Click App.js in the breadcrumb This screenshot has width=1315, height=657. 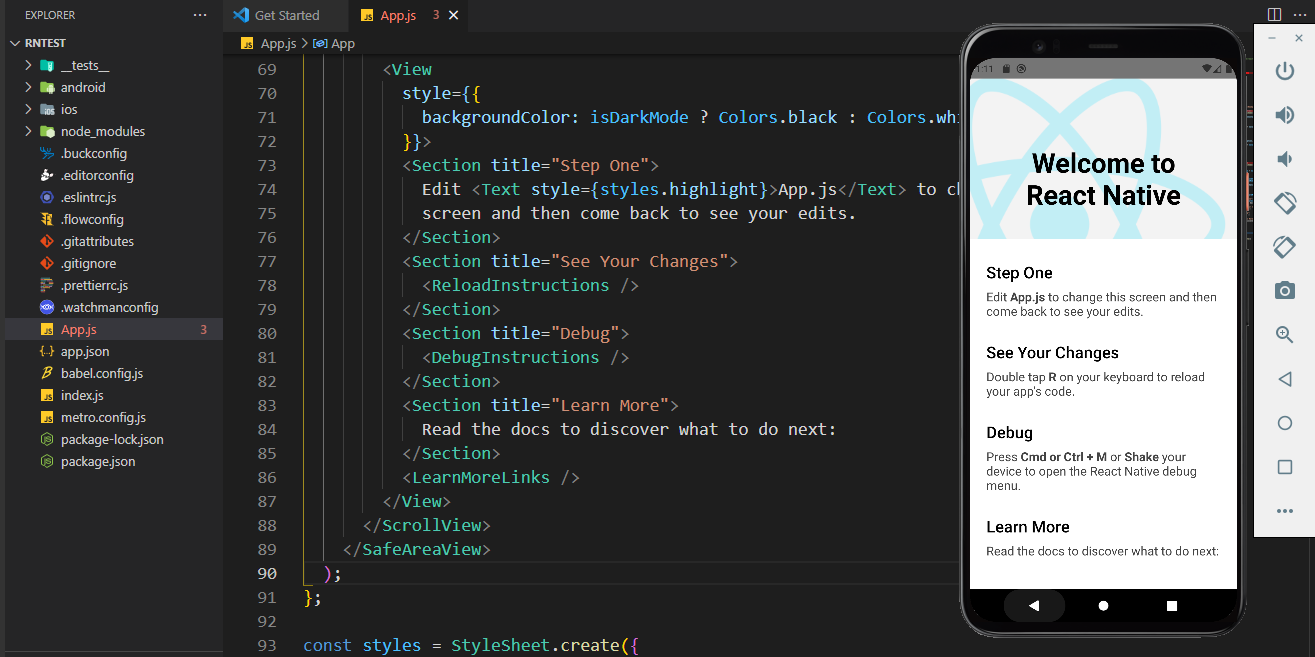pos(278,43)
